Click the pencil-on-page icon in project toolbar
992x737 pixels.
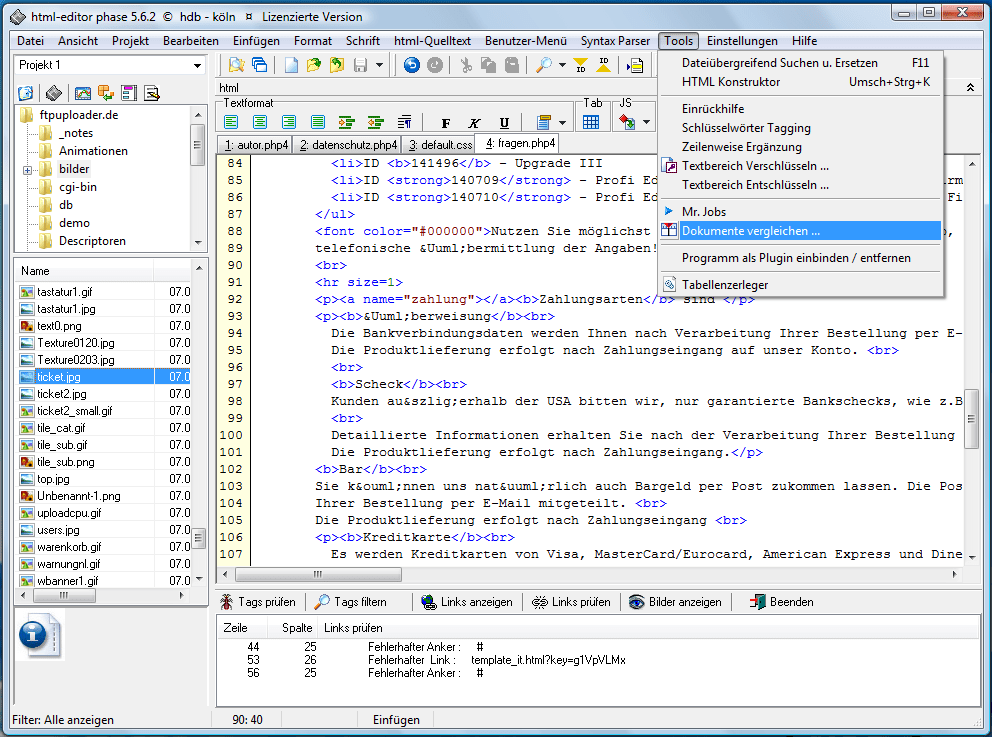(152, 94)
